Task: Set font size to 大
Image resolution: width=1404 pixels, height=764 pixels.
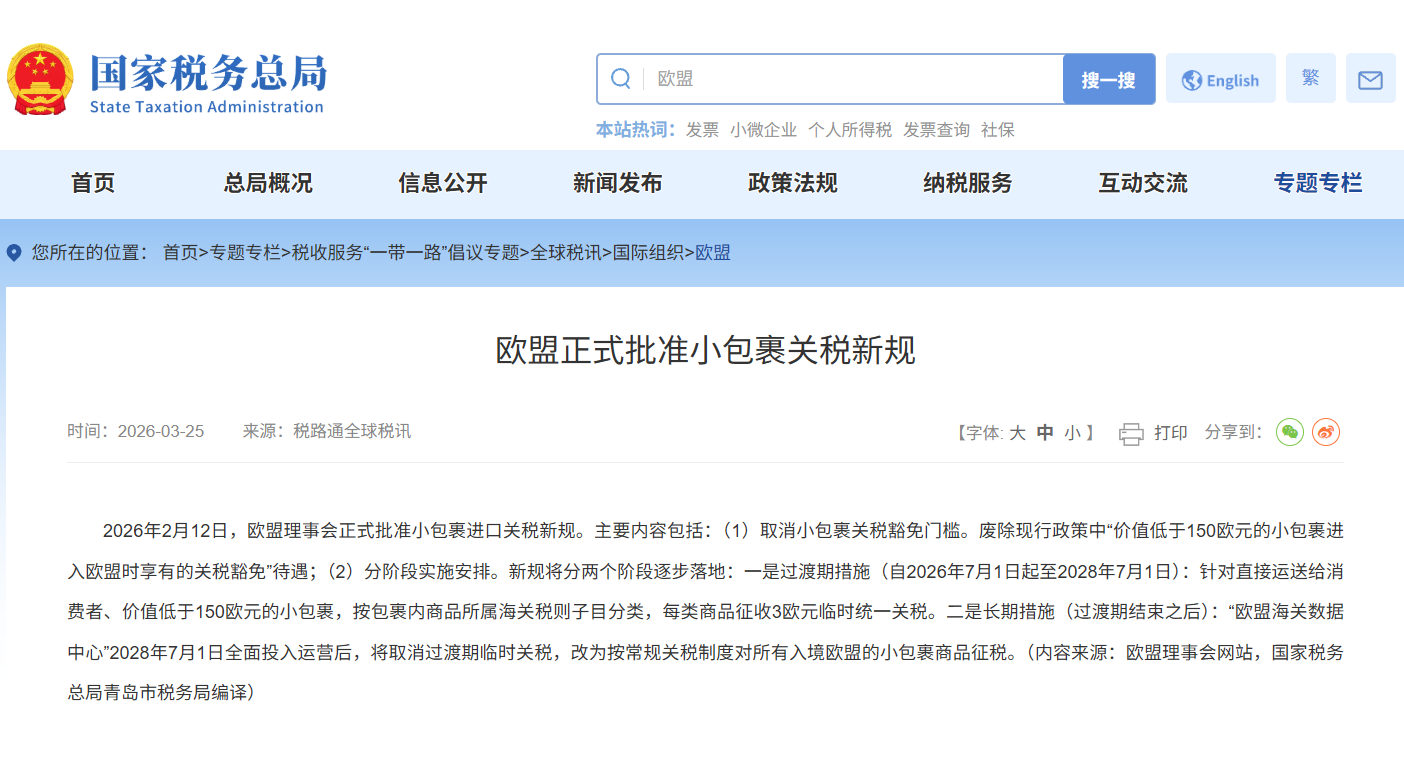Action: pos(1017,433)
